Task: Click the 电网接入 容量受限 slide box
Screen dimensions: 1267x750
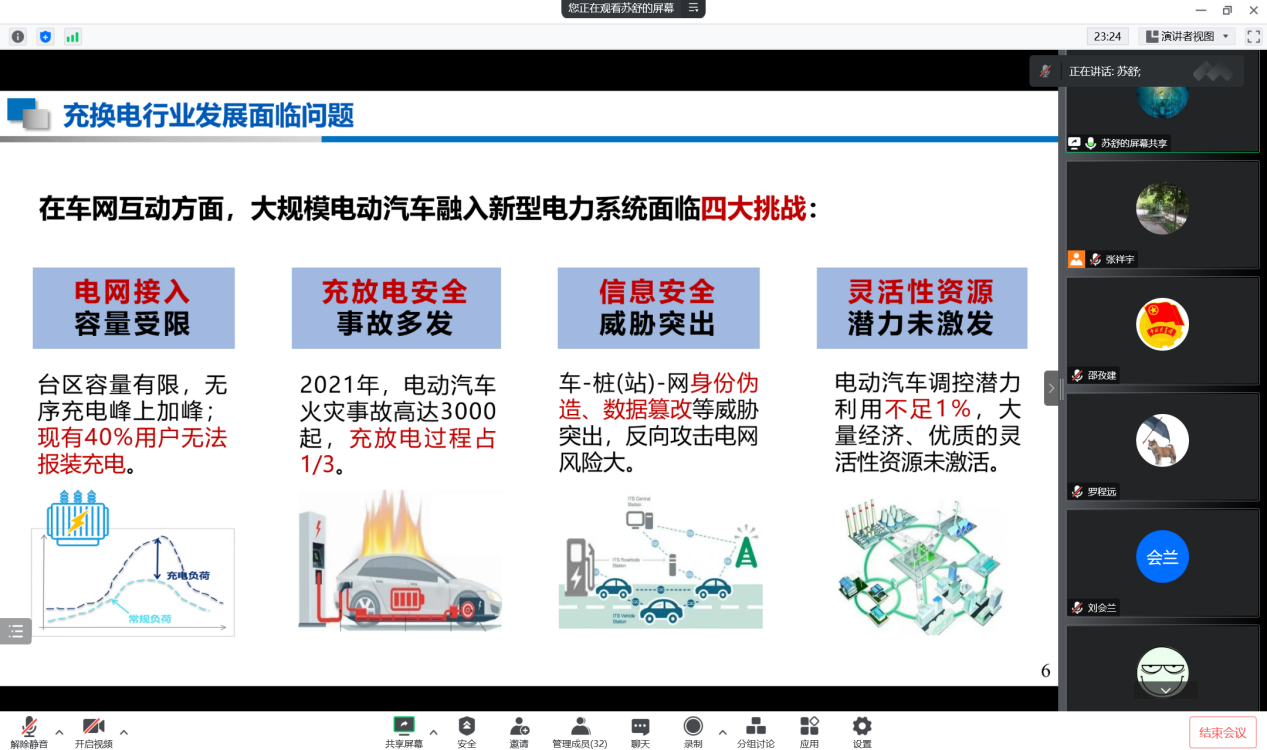Action: (133, 308)
